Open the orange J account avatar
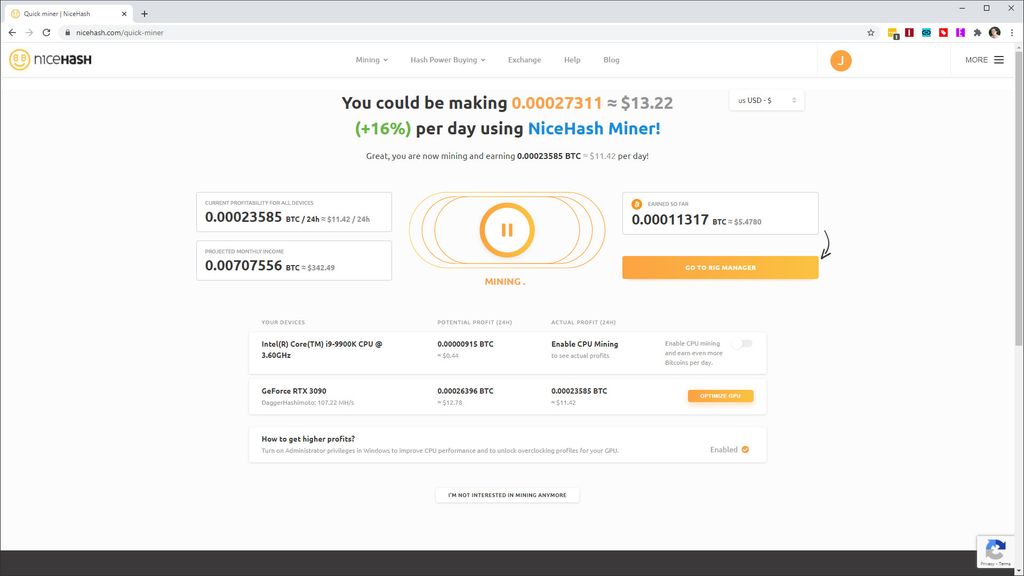1024x576 pixels. click(840, 60)
